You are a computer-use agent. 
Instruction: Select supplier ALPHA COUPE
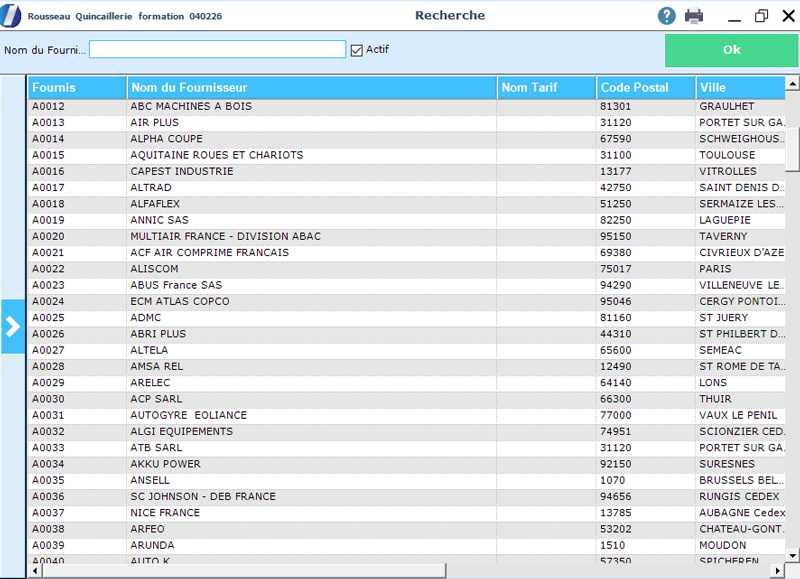point(166,139)
